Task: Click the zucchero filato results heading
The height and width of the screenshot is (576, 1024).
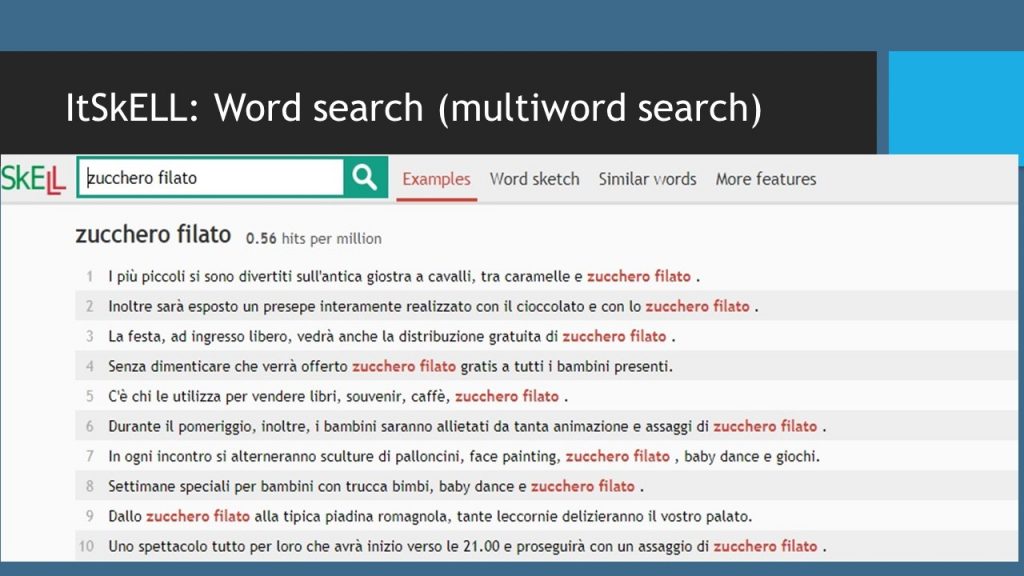Action: (x=153, y=236)
